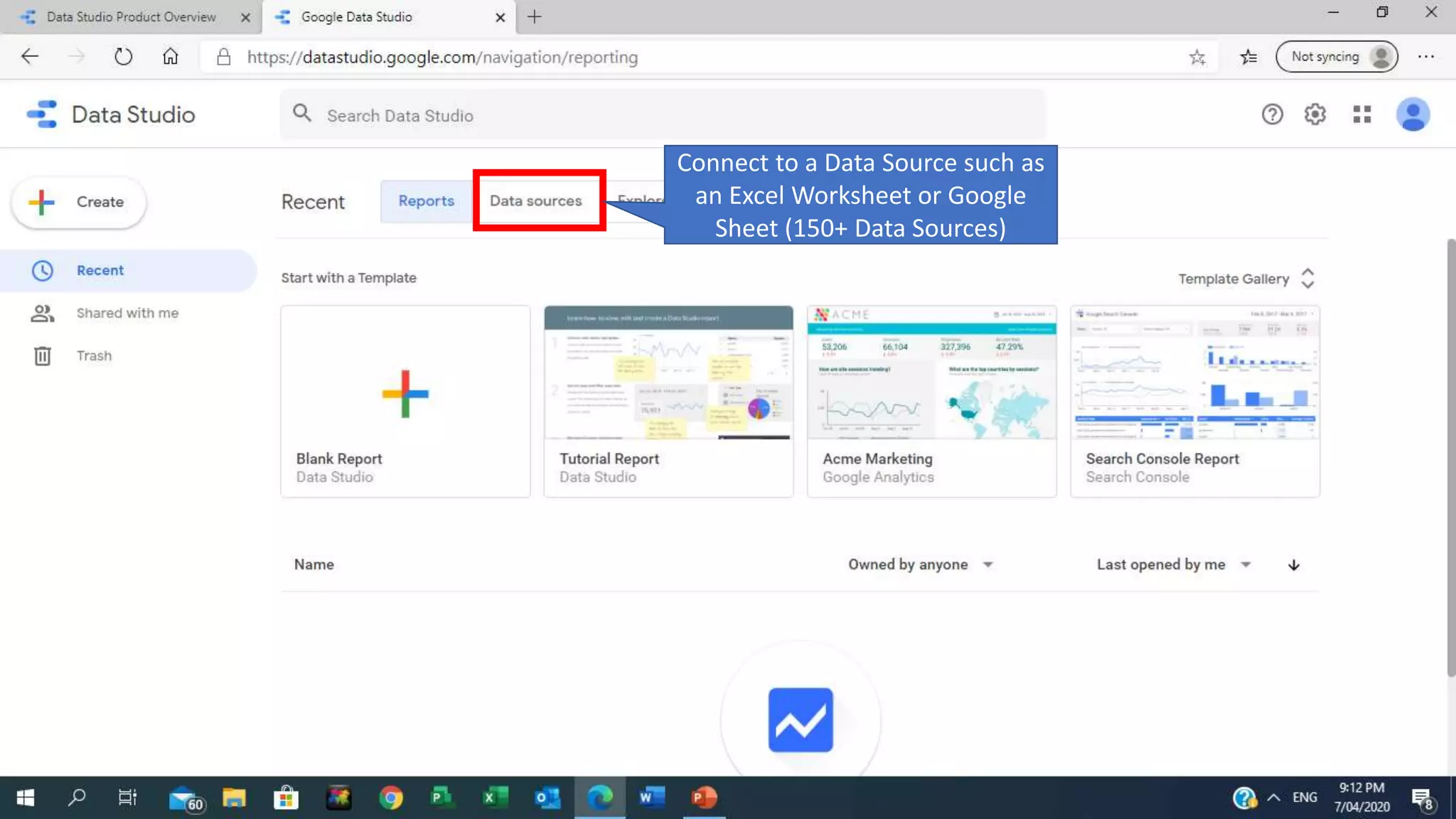This screenshot has width=1456, height=819.
Task: Open the Template Gallery link
Action: pyautogui.click(x=1233, y=279)
